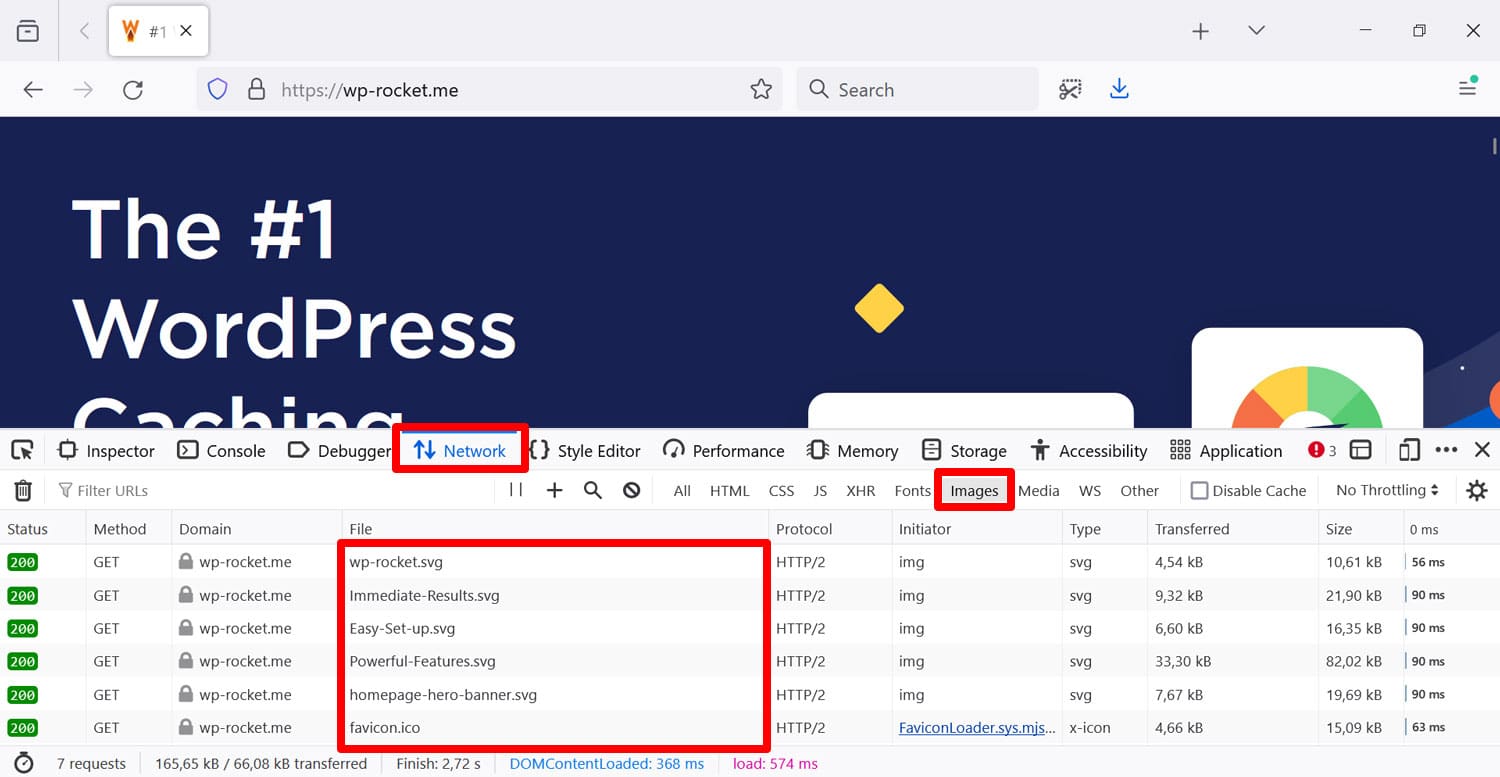This screenshot has height=777, width=1500.
Task: Take a screenshot using toolbar icon
Action: click(1070, 90)
